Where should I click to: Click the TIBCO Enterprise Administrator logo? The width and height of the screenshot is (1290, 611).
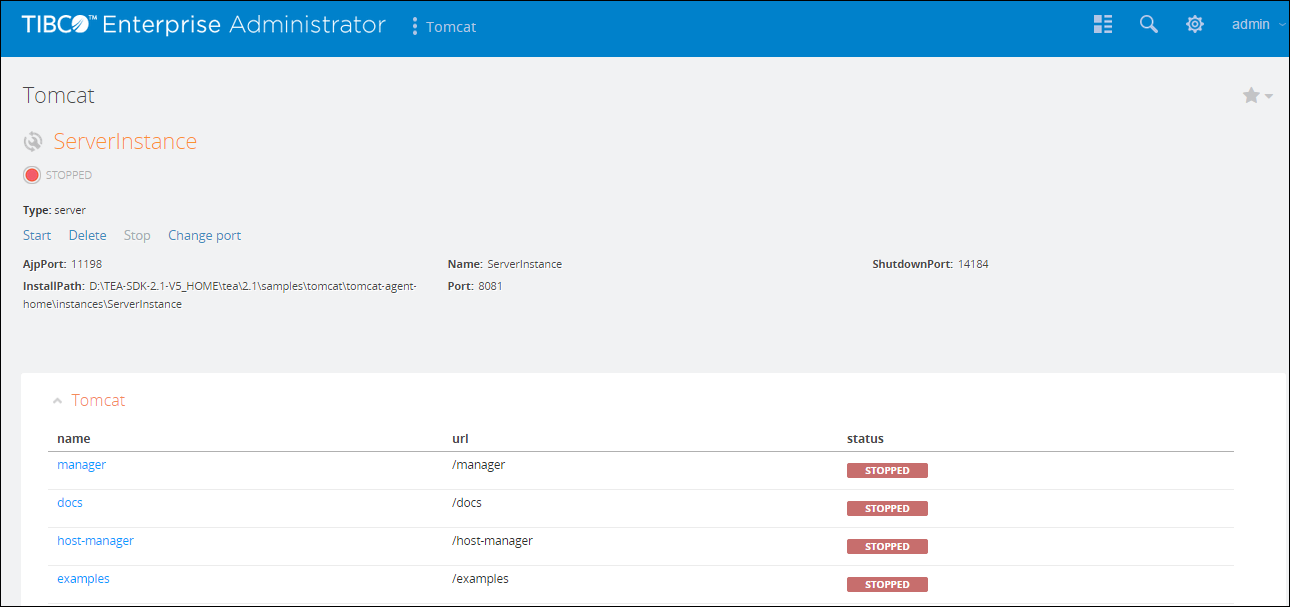pyautogui.click(x=204, y=25)
